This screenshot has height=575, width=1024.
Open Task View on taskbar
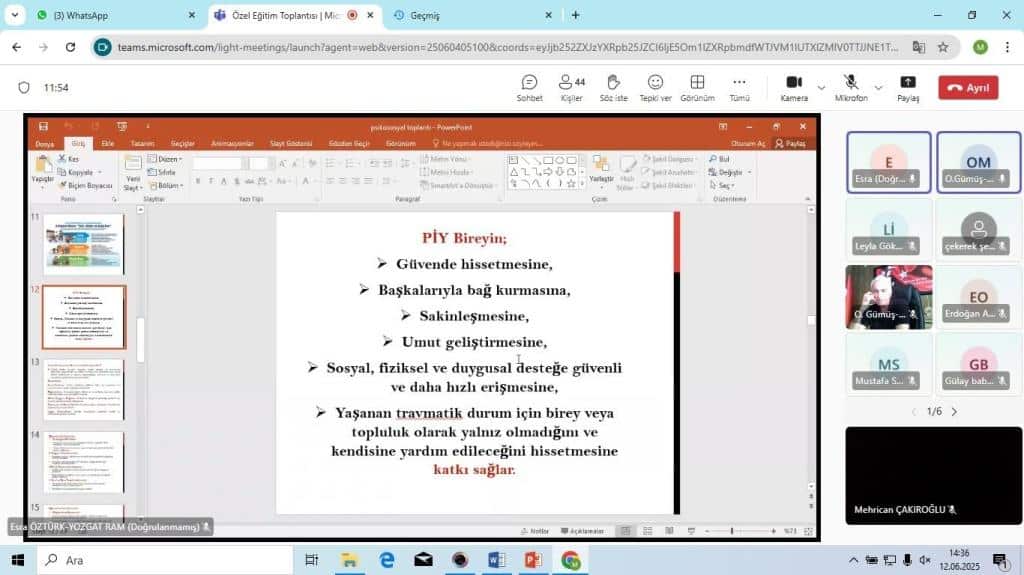tap(312, 560)
